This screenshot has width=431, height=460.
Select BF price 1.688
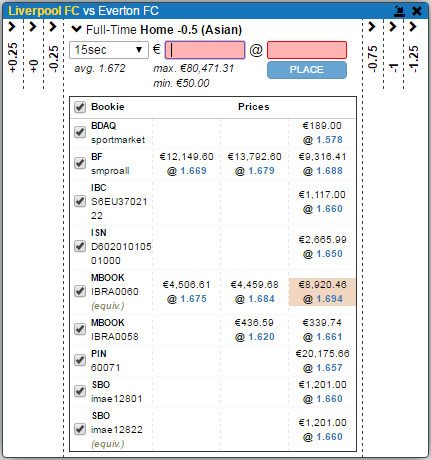pos(329,171)
